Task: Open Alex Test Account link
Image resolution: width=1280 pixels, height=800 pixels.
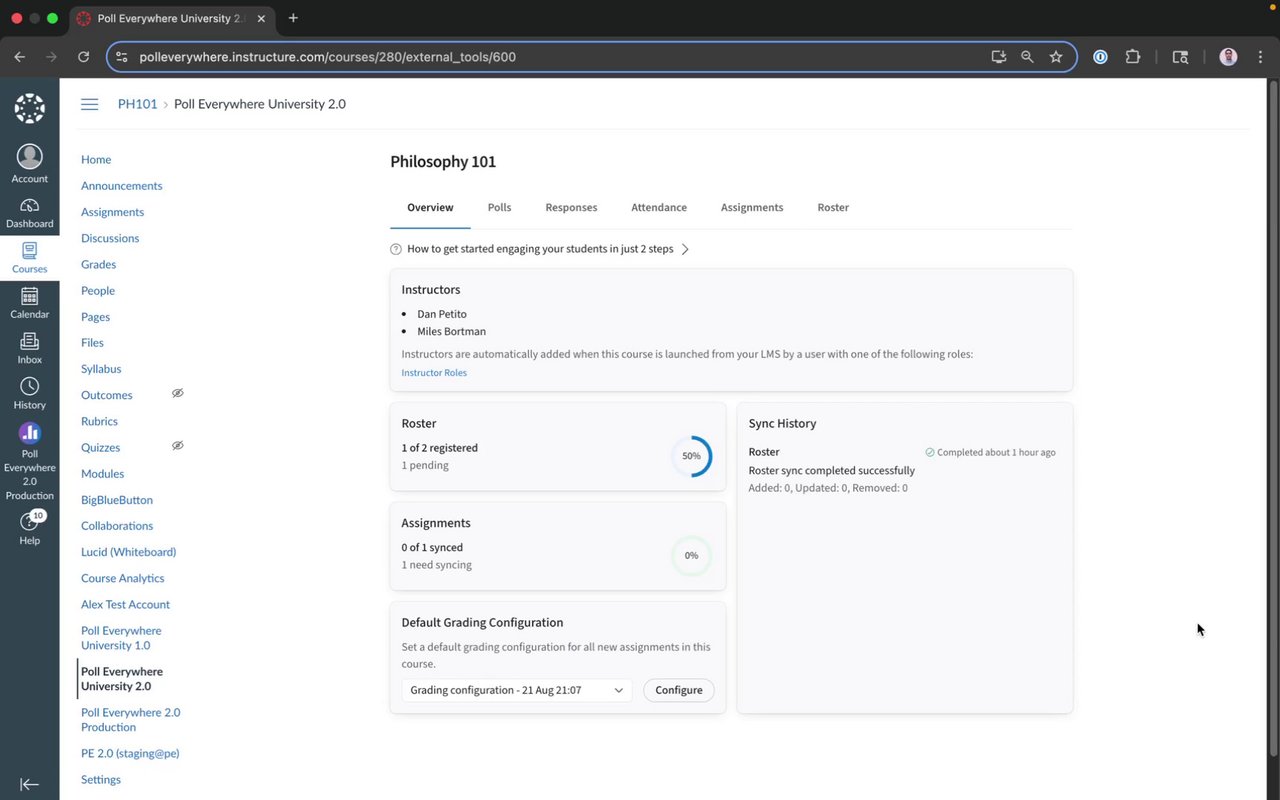Action: tap(126, 605)
